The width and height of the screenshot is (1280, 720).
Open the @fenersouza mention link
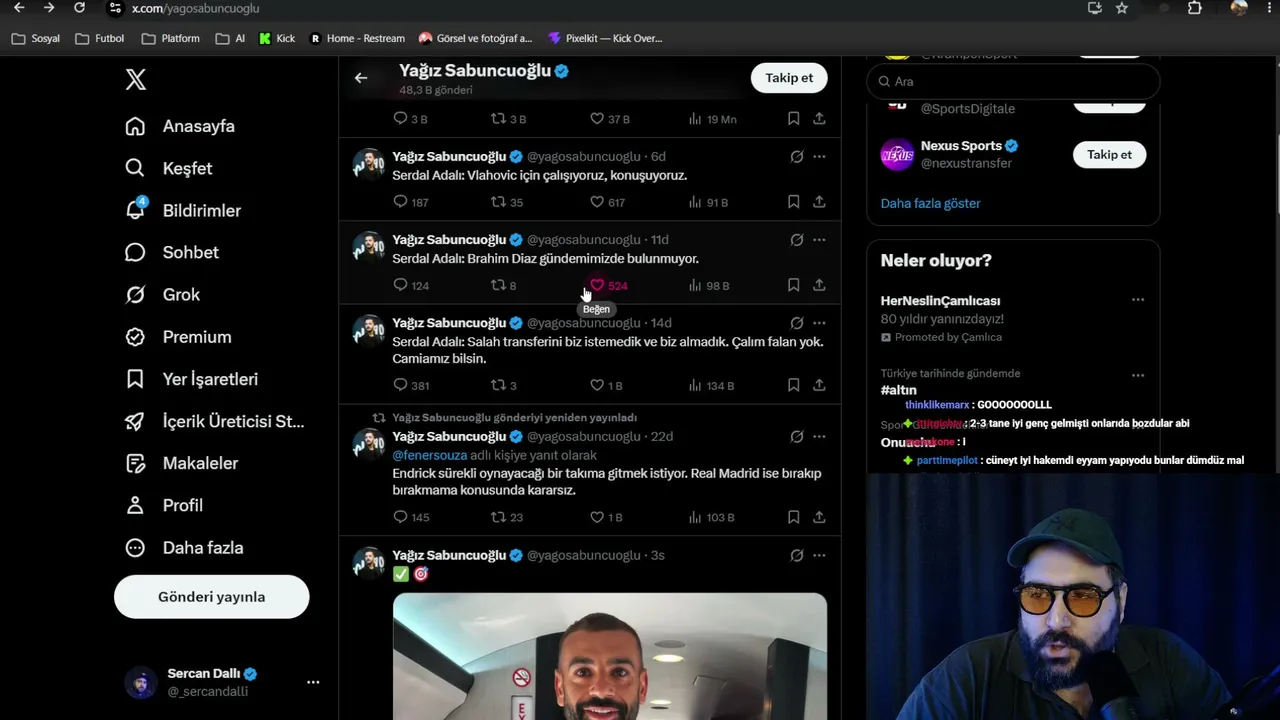[429, 455]
